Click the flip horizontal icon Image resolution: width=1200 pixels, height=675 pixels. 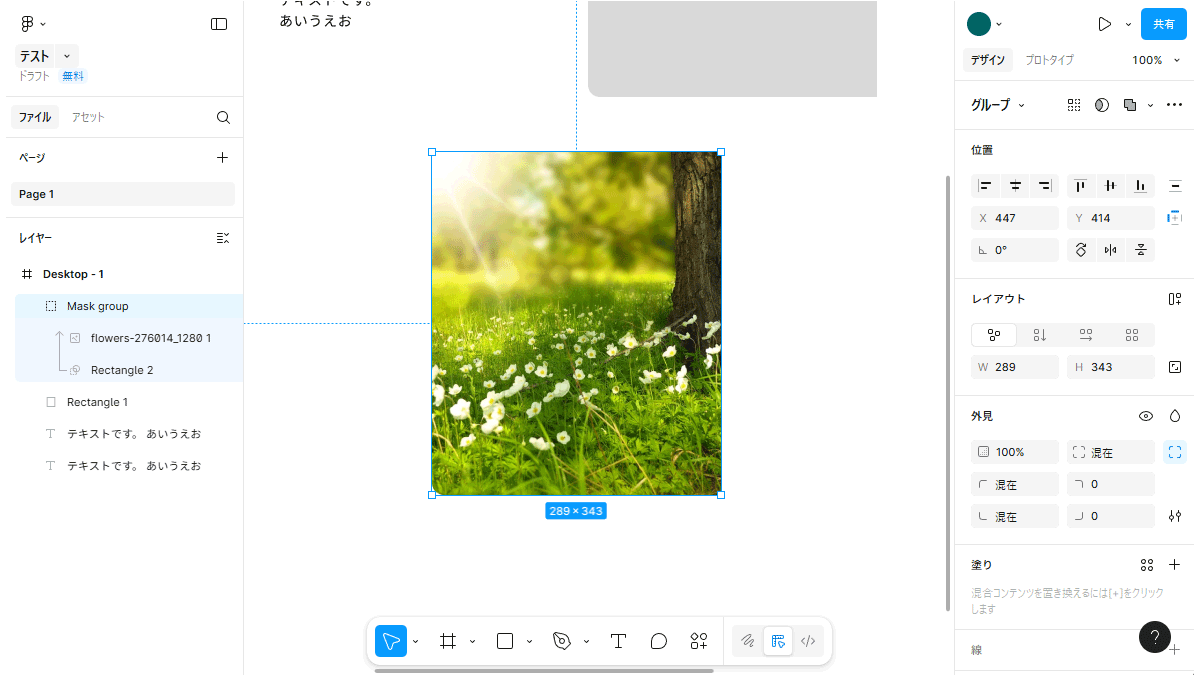pyautogui.click(x=1110, y=250)
